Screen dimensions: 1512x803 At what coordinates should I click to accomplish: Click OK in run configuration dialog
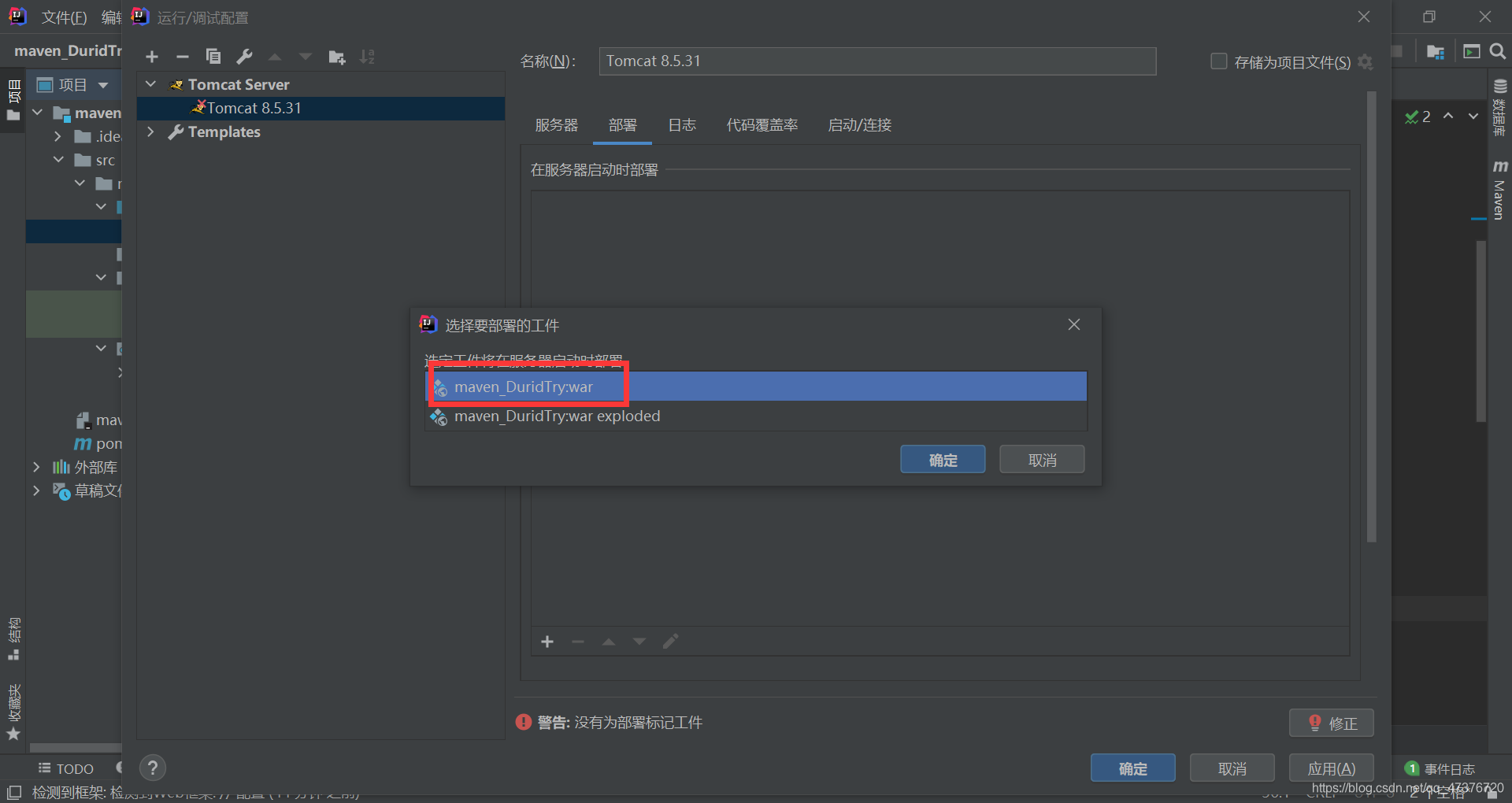point(1132,768)
